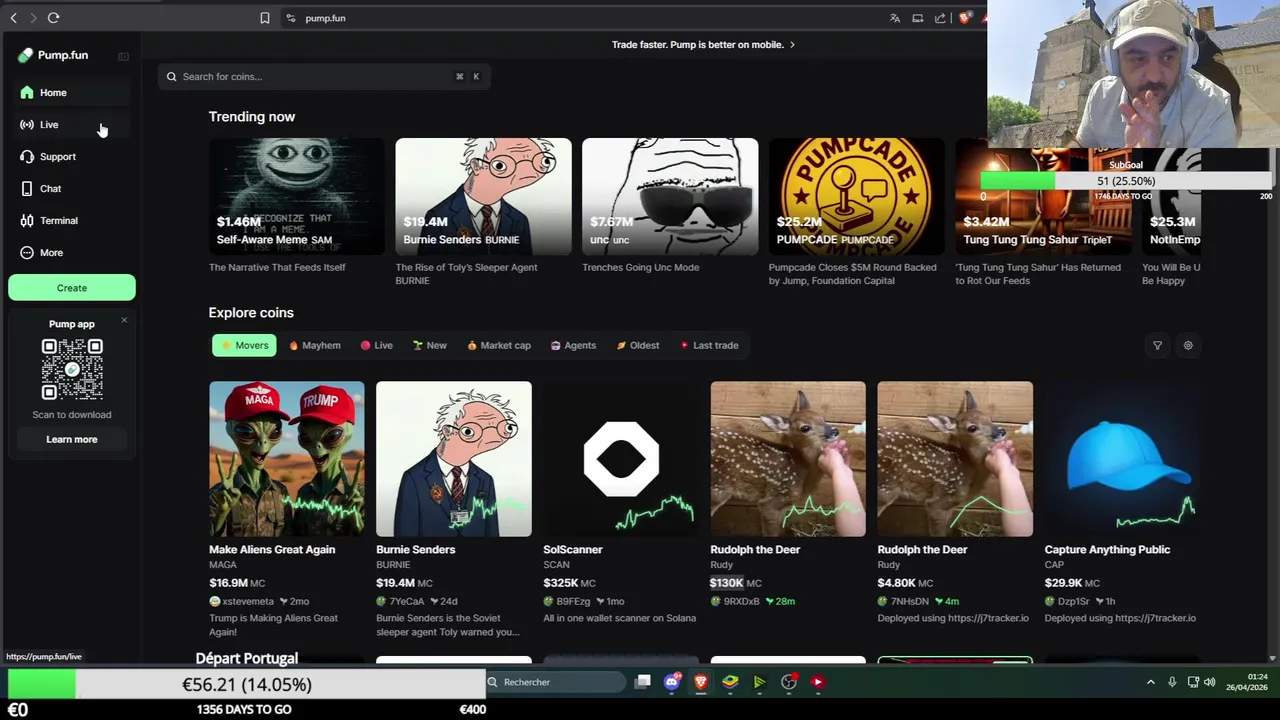Go to Live in the sidebar
This screenshot has width=1280, height=720.
70,125
